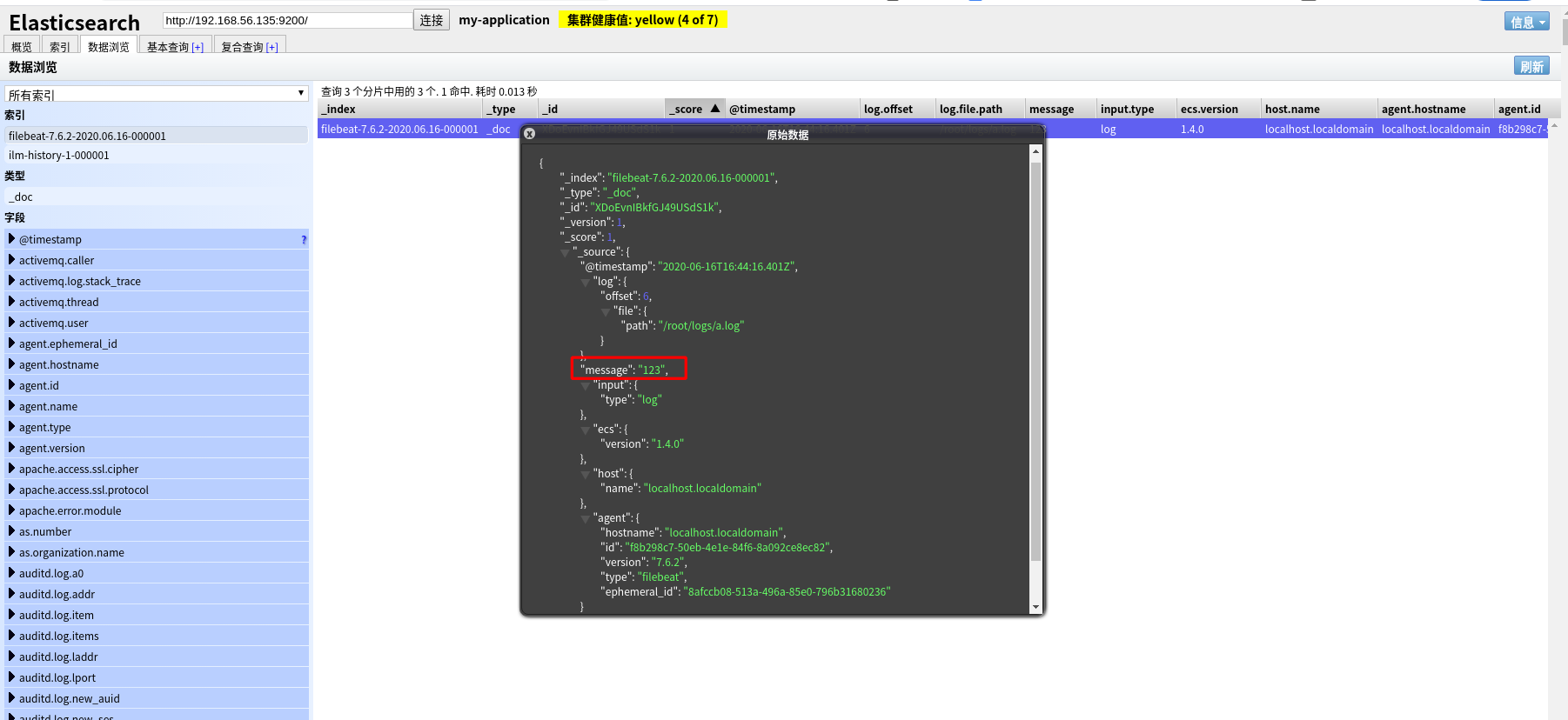Screen dimensions: 1568x720
Task: Collapse the "file" JSON node
Action: point(606,312)
